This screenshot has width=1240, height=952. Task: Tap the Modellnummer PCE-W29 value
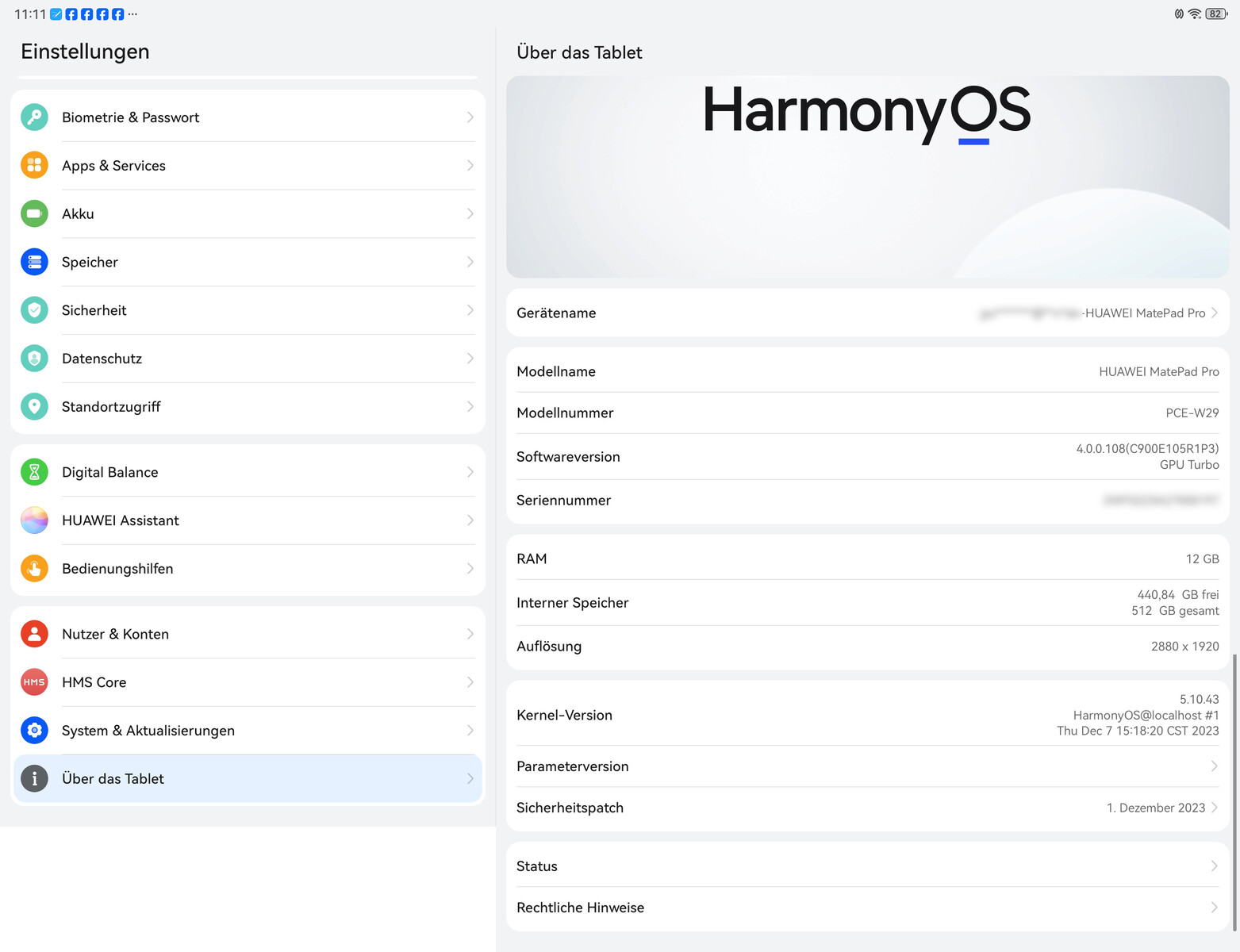[1192, 413]
